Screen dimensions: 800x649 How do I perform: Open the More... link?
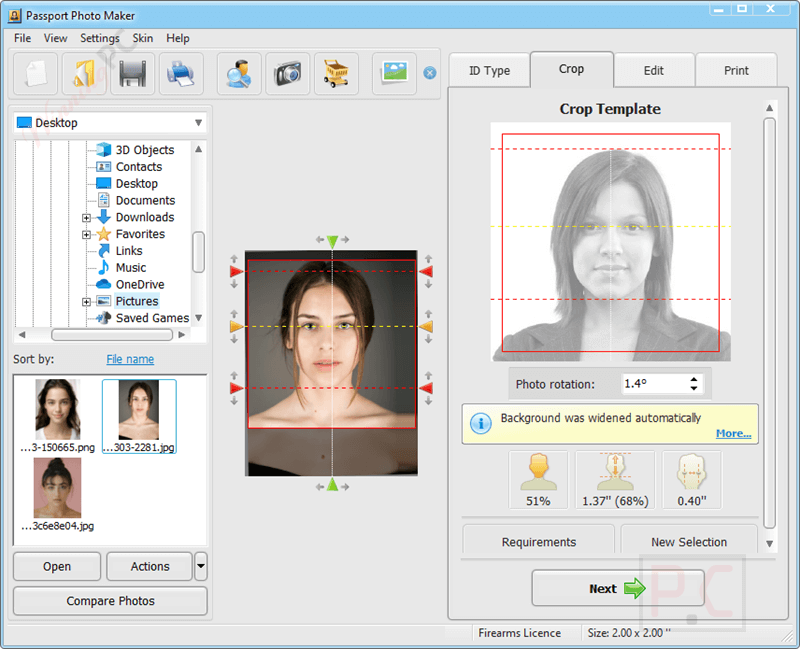(733, 434)
